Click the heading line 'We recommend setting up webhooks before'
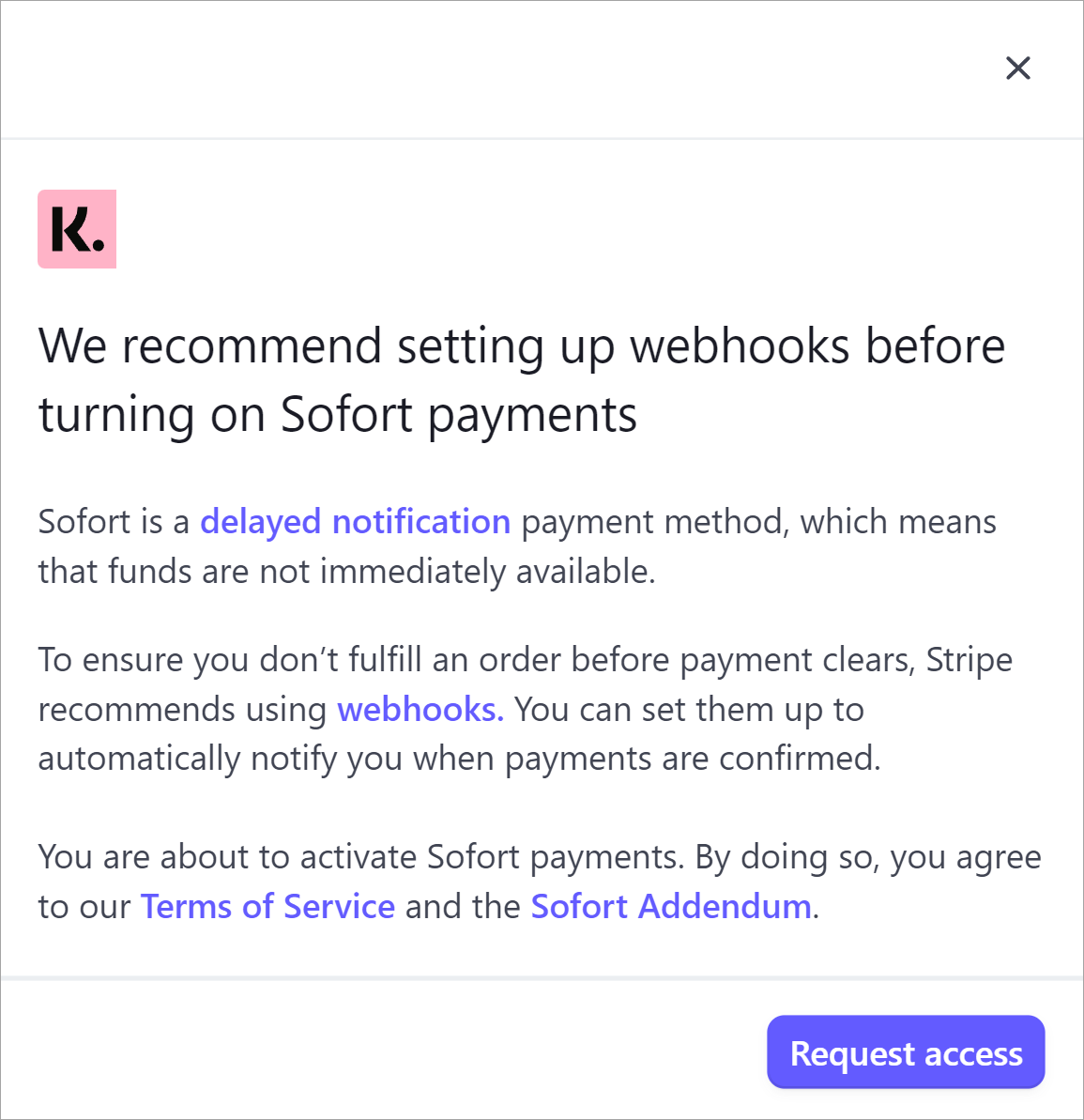Image resolution: width=1084 pixels, height=1120 pixels. pyautogui.click(x=522, y=347)
